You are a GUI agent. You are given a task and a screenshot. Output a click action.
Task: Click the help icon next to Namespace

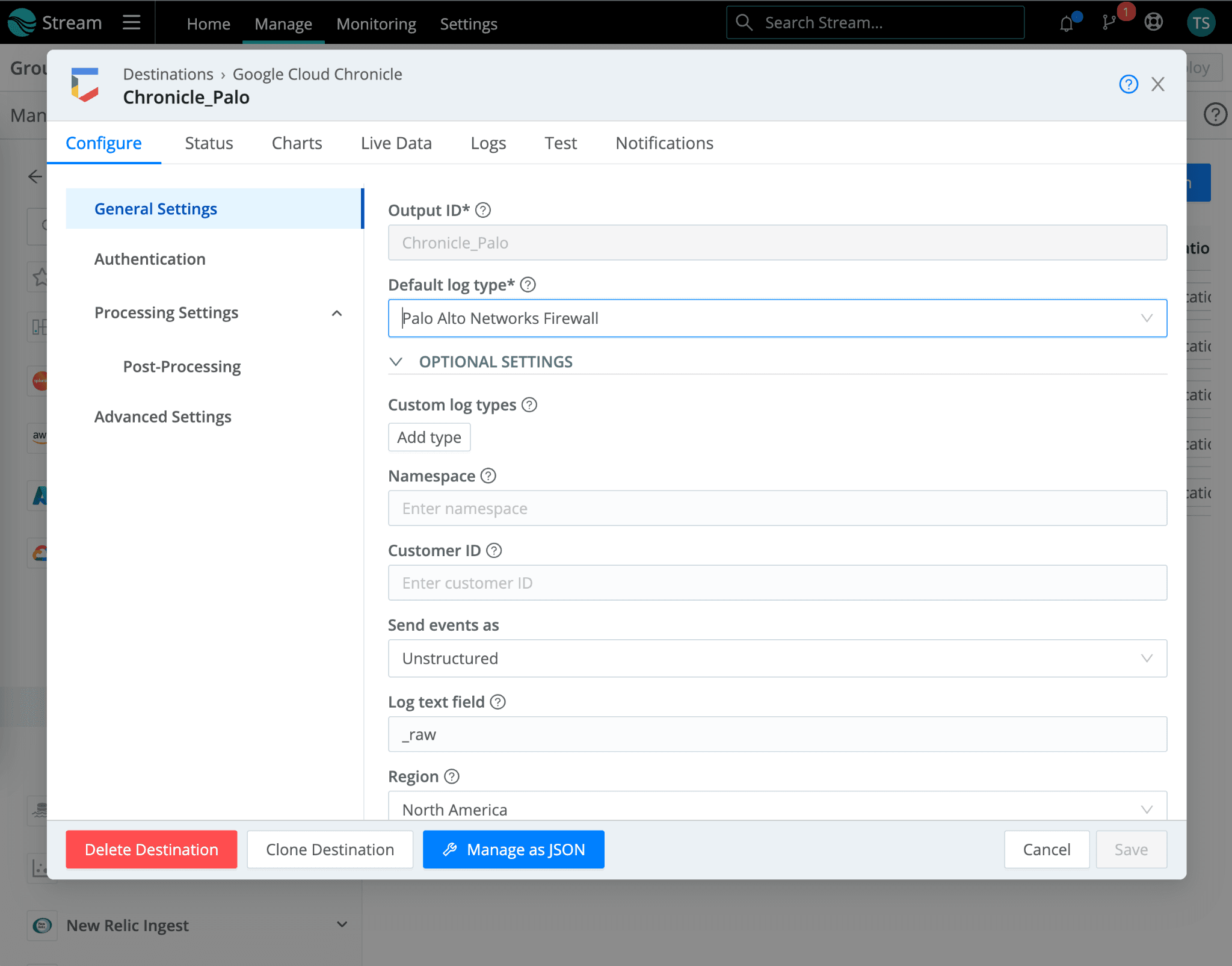pos(488,476)
